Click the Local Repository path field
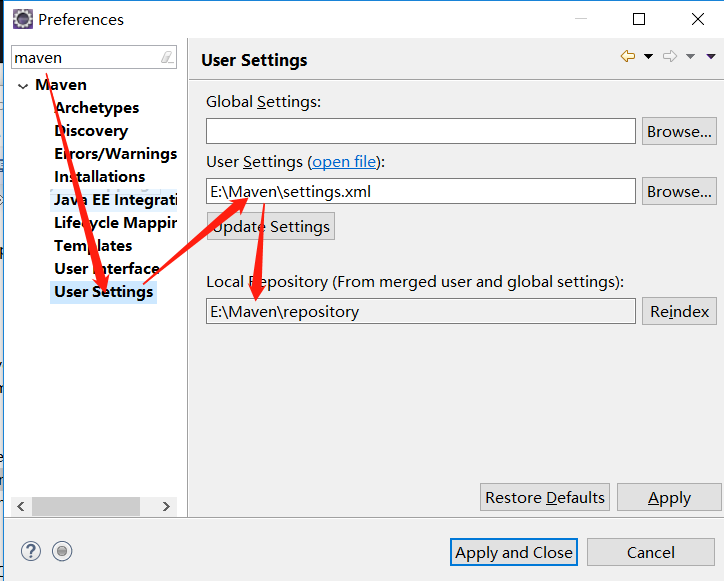This screenshot has height=581, width=724. [x=421, y=311]
